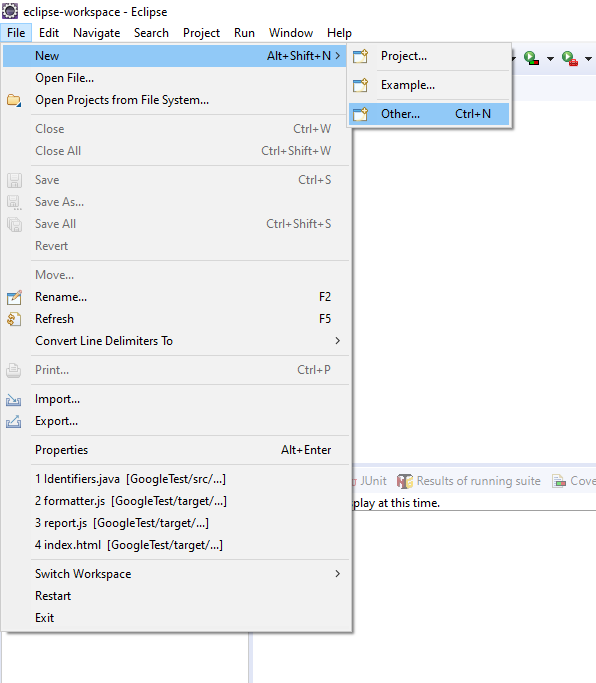The height and width of the screenshot is (683, 596).
Task: Click the Run Last Tool toolbar icon
Action: (570, 58)
